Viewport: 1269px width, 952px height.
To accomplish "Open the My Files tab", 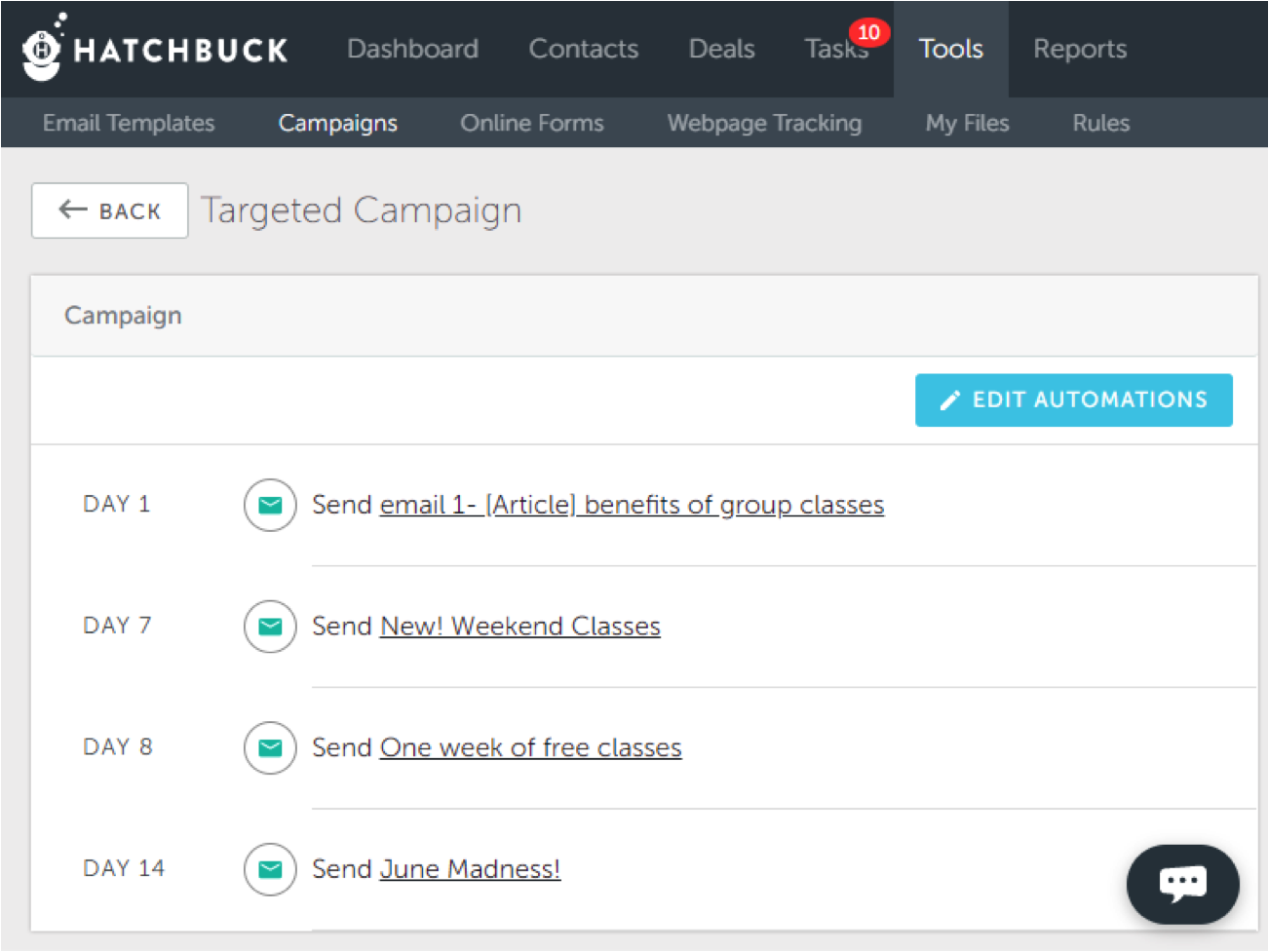I will pyautogui.click(x=967, y=123).
